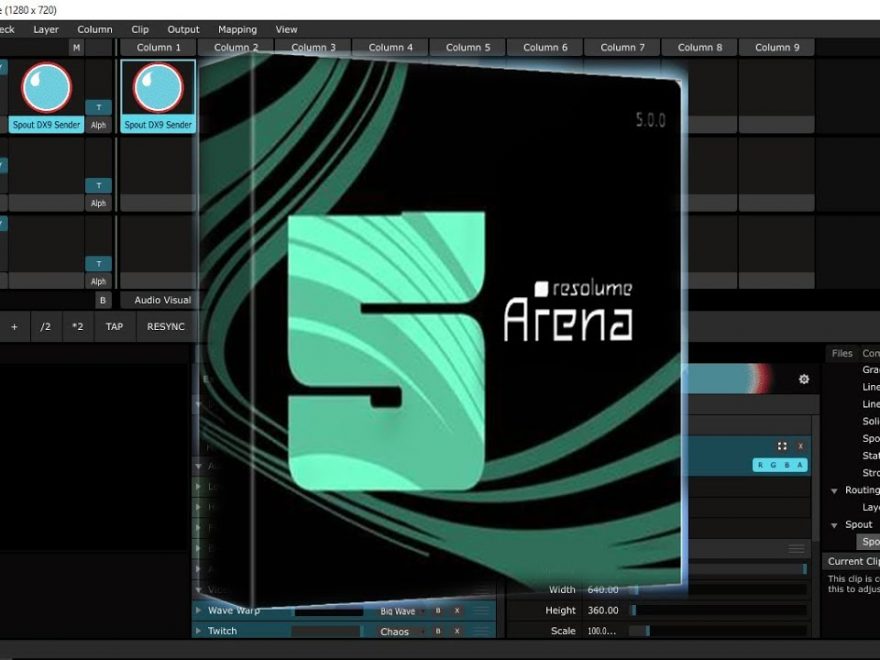
Task: Toggle the A alpha channel button
Action: tap(799, 465)
